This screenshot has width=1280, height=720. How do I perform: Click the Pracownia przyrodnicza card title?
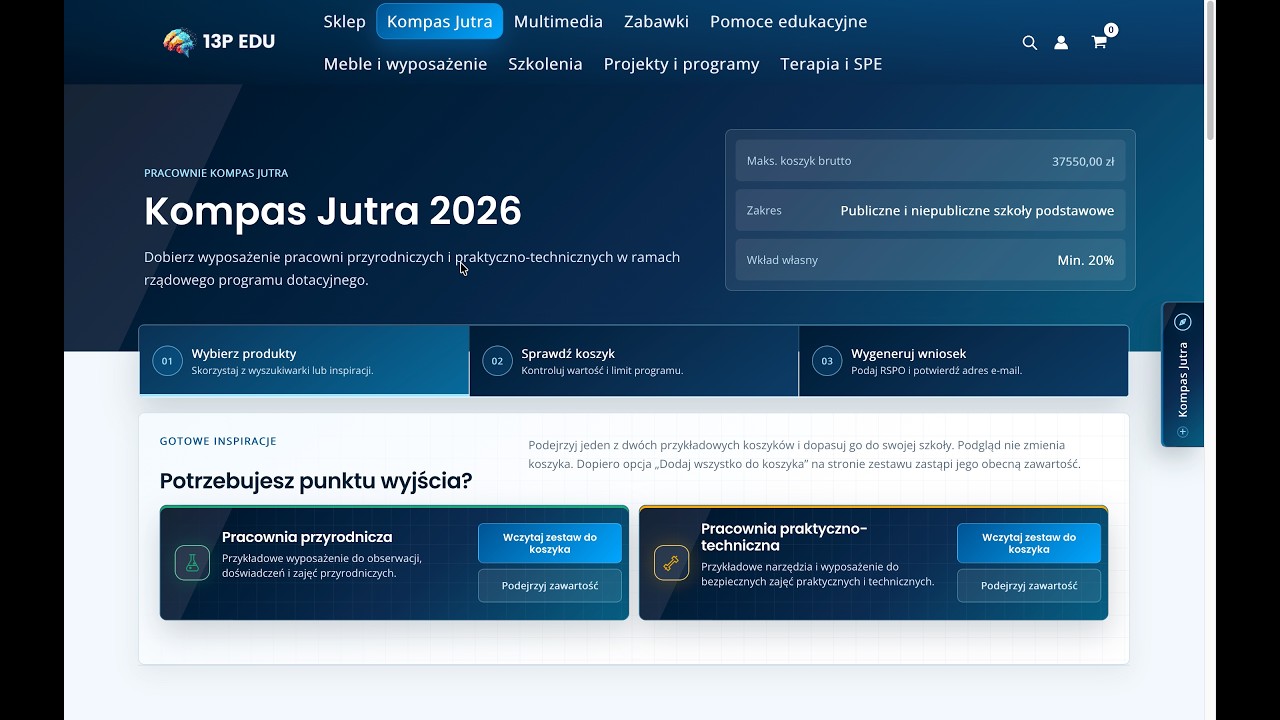pyautogui.click(x=307, y=537)
